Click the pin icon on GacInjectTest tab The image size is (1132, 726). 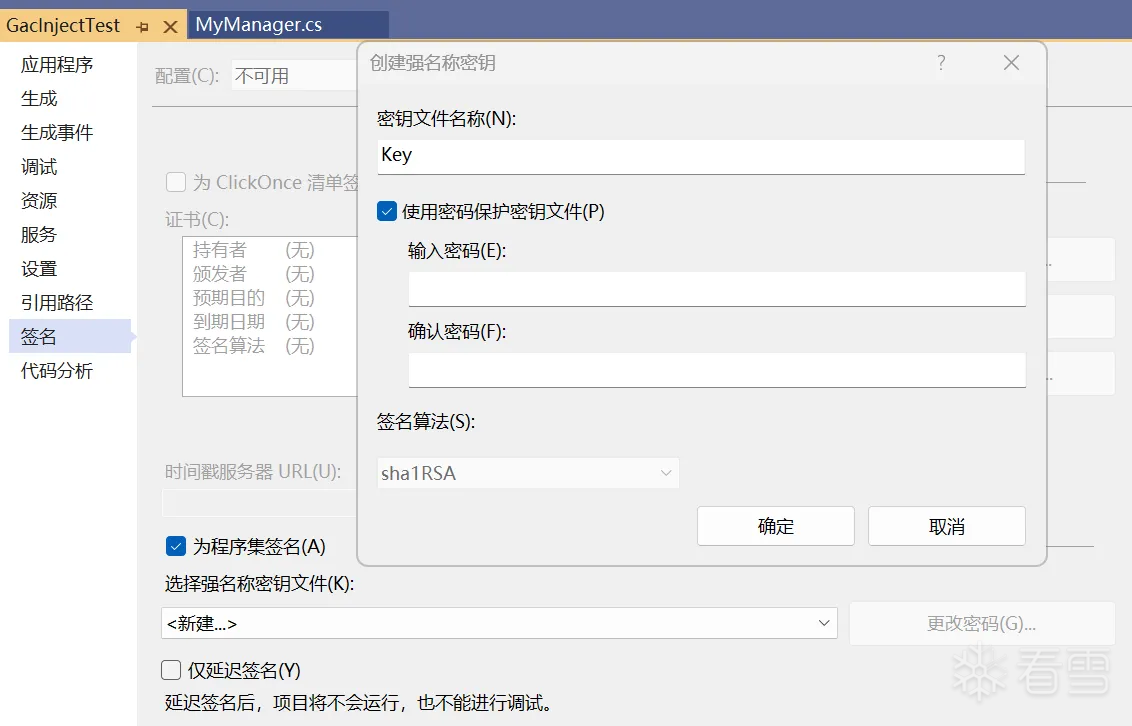point(143,25)
